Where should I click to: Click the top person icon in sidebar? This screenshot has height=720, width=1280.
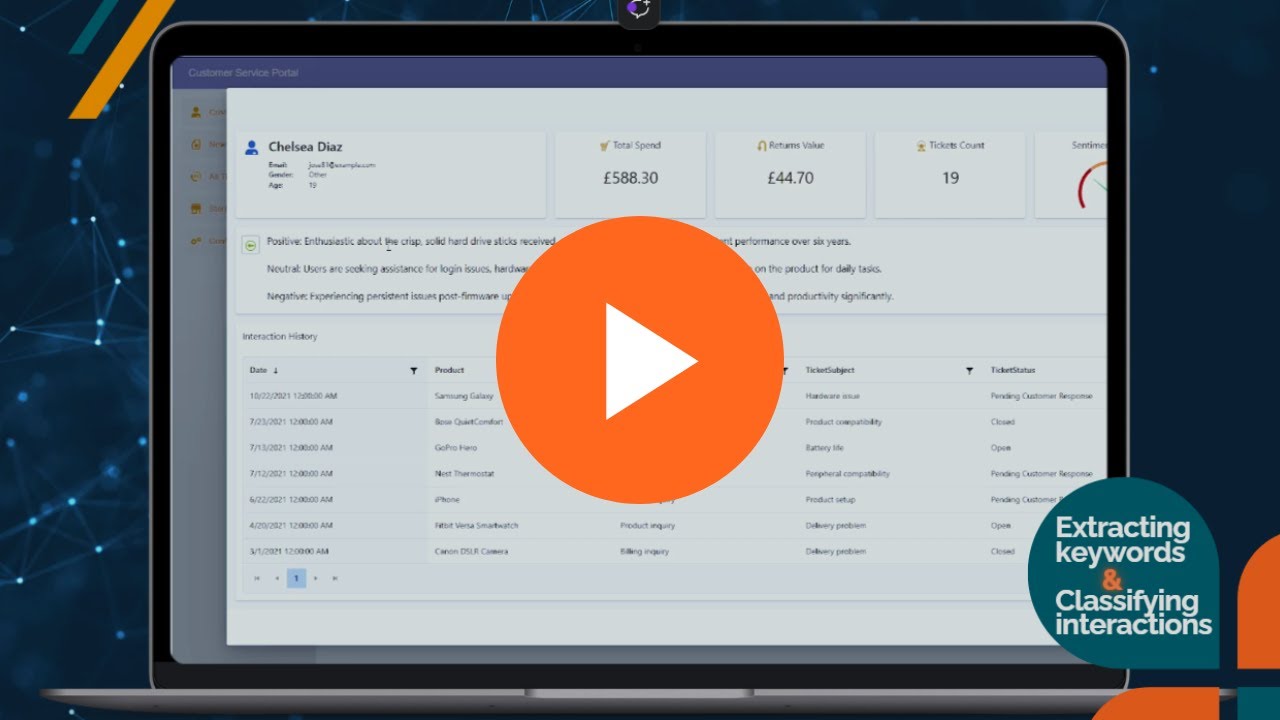[x=197, y=112]
